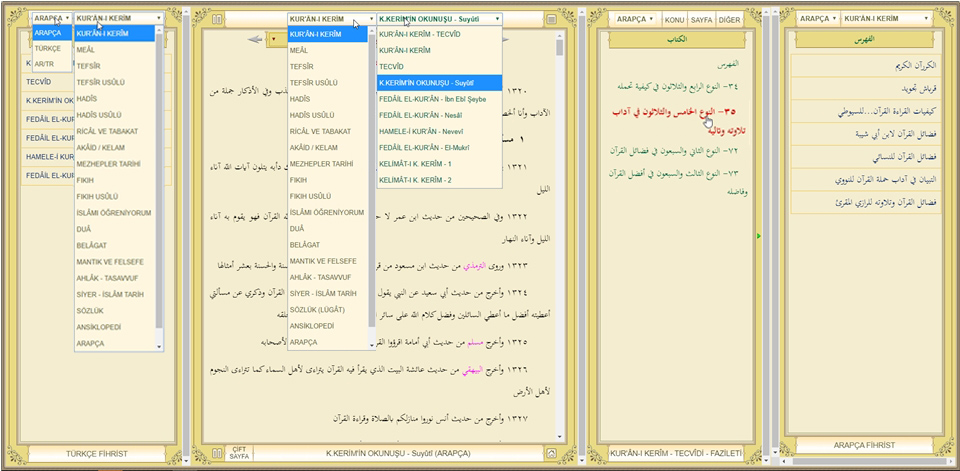Open the reading pane KUR'ÂN-I KERİM category dropdown
960x471 pixels.
331,19
